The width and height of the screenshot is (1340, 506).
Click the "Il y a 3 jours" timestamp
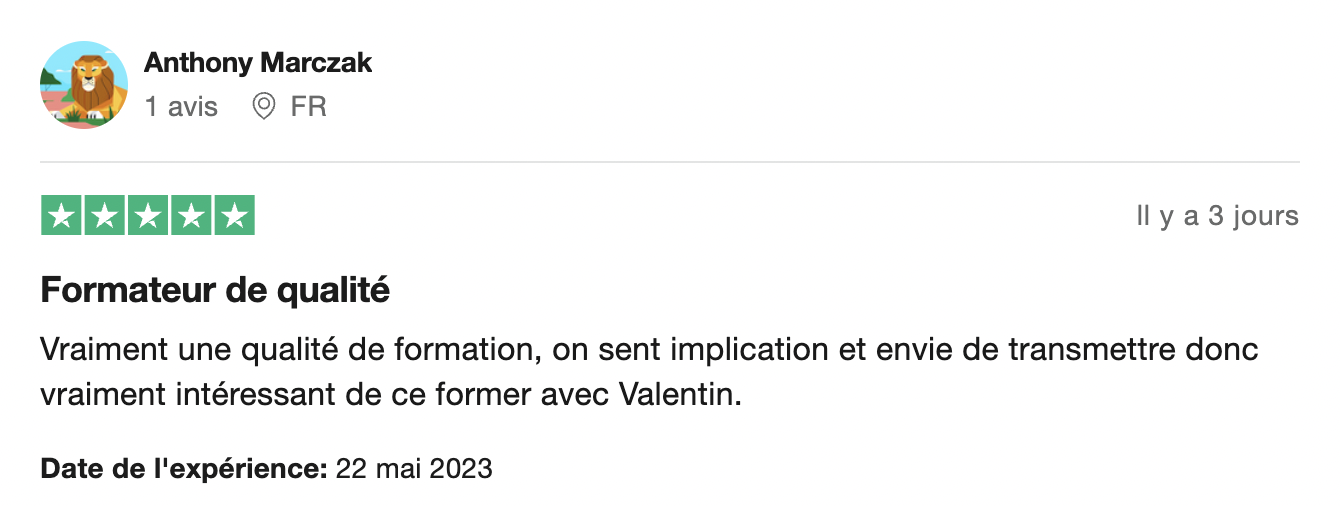coord(1217,216)
